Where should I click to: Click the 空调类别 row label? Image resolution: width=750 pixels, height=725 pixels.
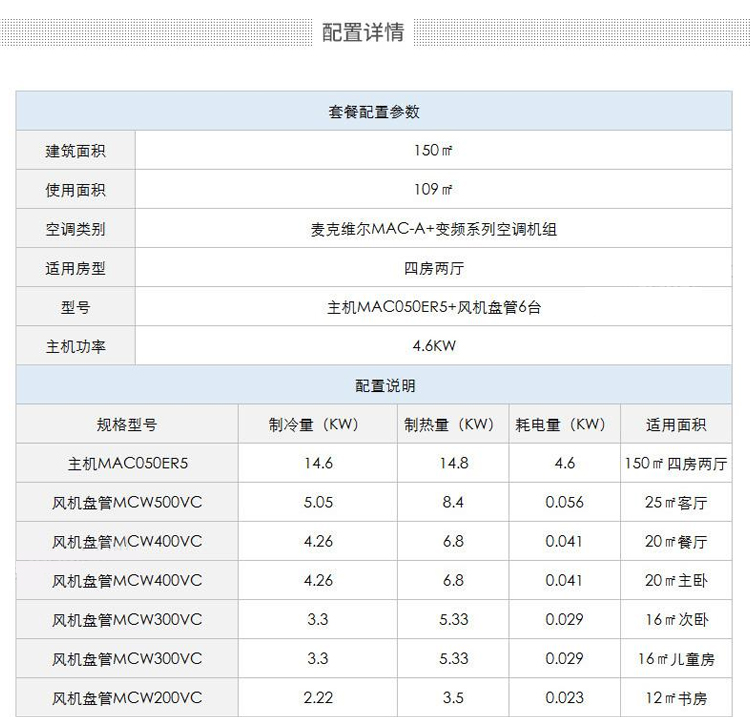[x=75, y=229]
